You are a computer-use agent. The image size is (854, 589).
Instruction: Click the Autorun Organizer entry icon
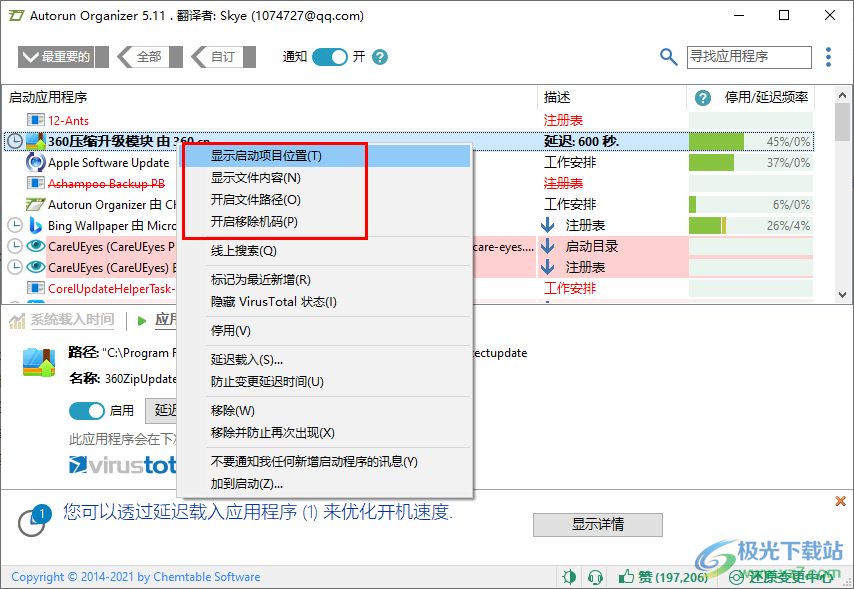point(35,204)
